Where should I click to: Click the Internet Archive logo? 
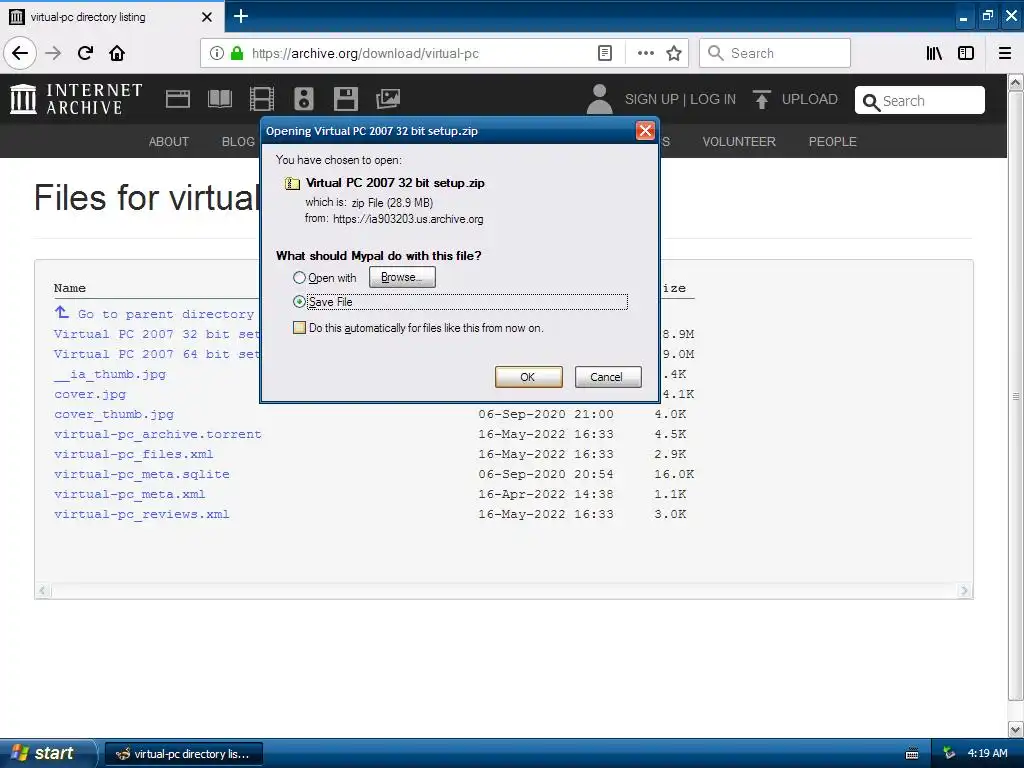pyautogui.click(x=76, y=99)
